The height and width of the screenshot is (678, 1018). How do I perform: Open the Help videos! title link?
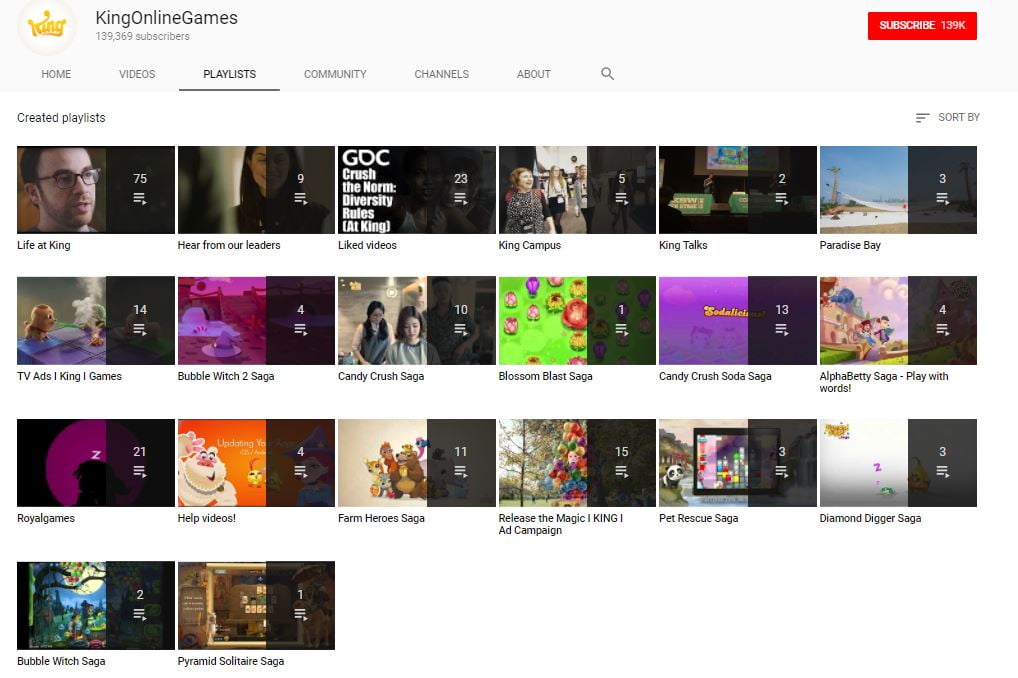[x=206, y=518]
